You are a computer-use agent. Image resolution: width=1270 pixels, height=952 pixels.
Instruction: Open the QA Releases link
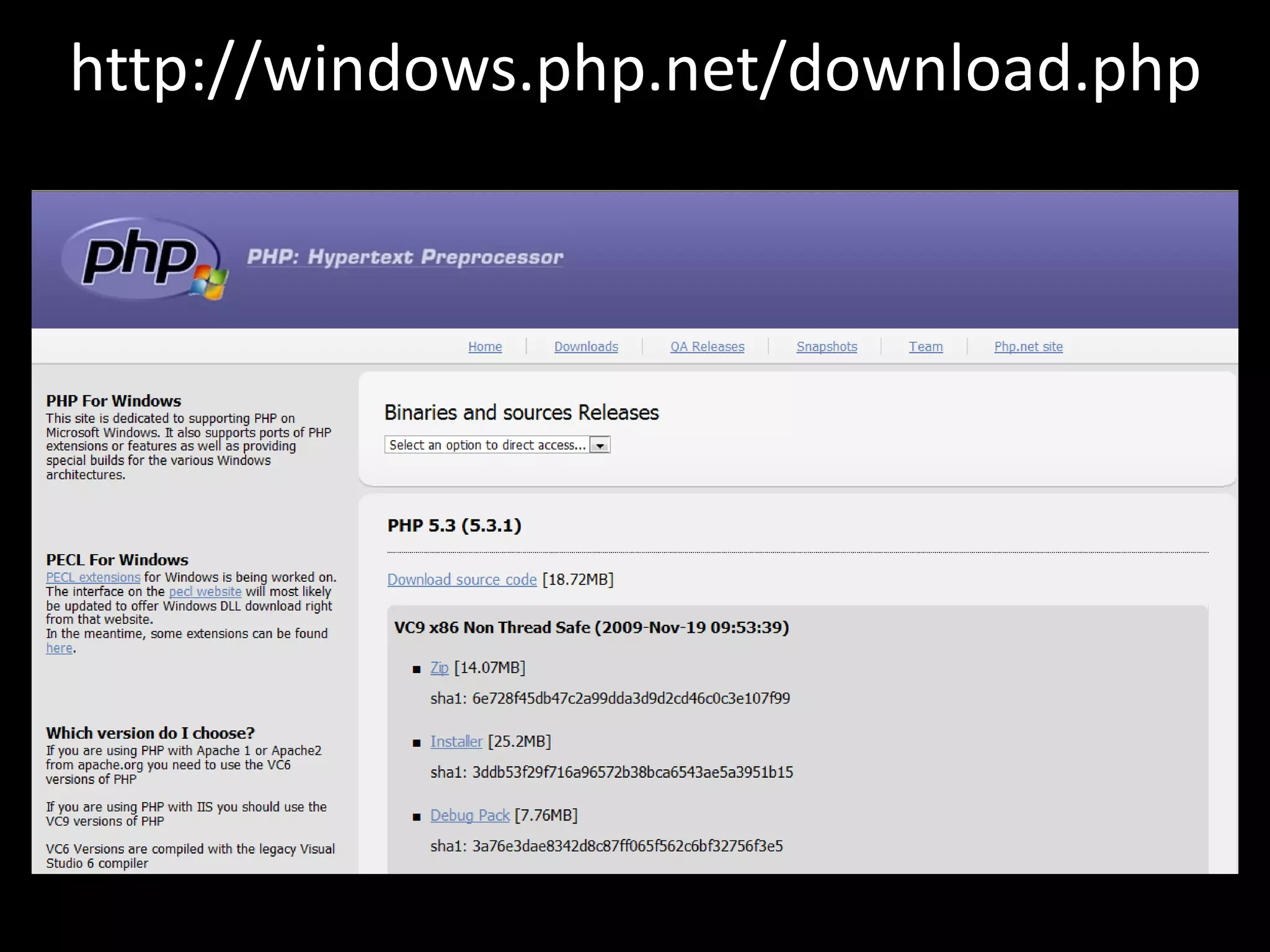(x=707, y=346)
